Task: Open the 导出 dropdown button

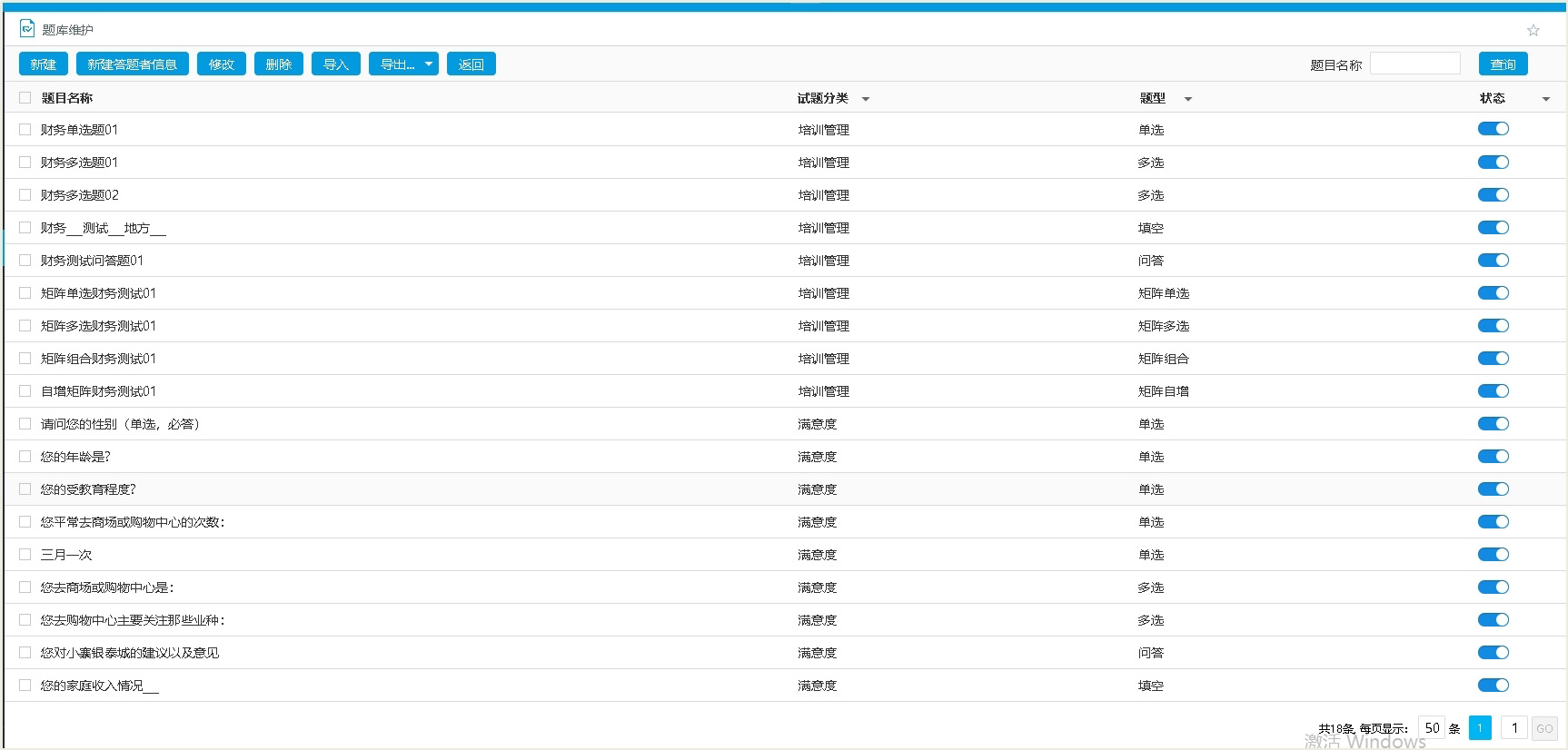Action: [403, 64]
